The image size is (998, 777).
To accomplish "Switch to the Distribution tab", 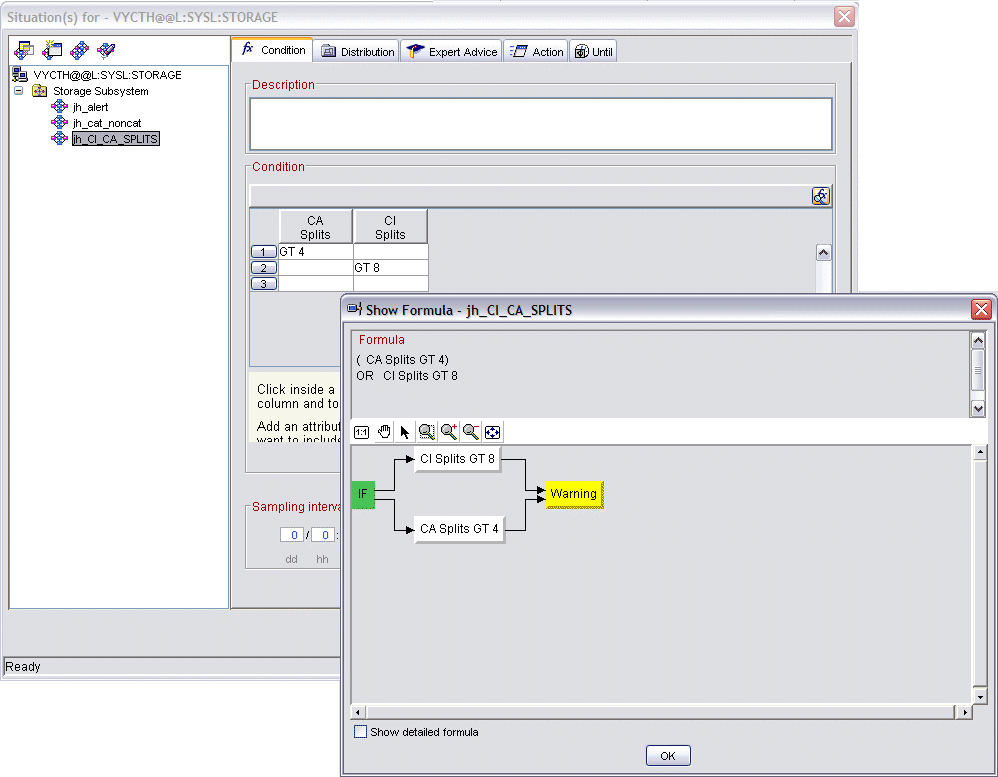I will pyautogui.click(x=357, y=51).
